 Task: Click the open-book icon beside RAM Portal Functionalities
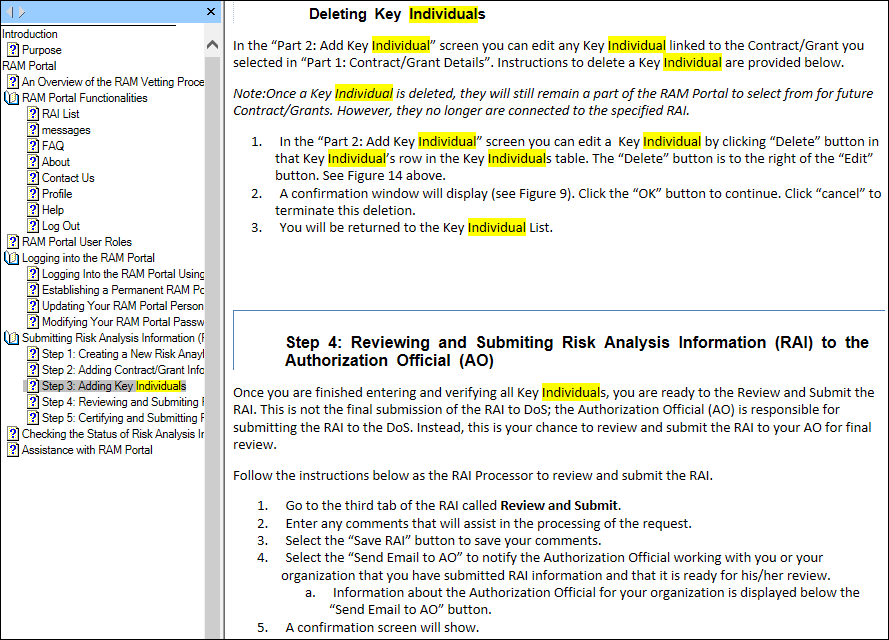13,98
